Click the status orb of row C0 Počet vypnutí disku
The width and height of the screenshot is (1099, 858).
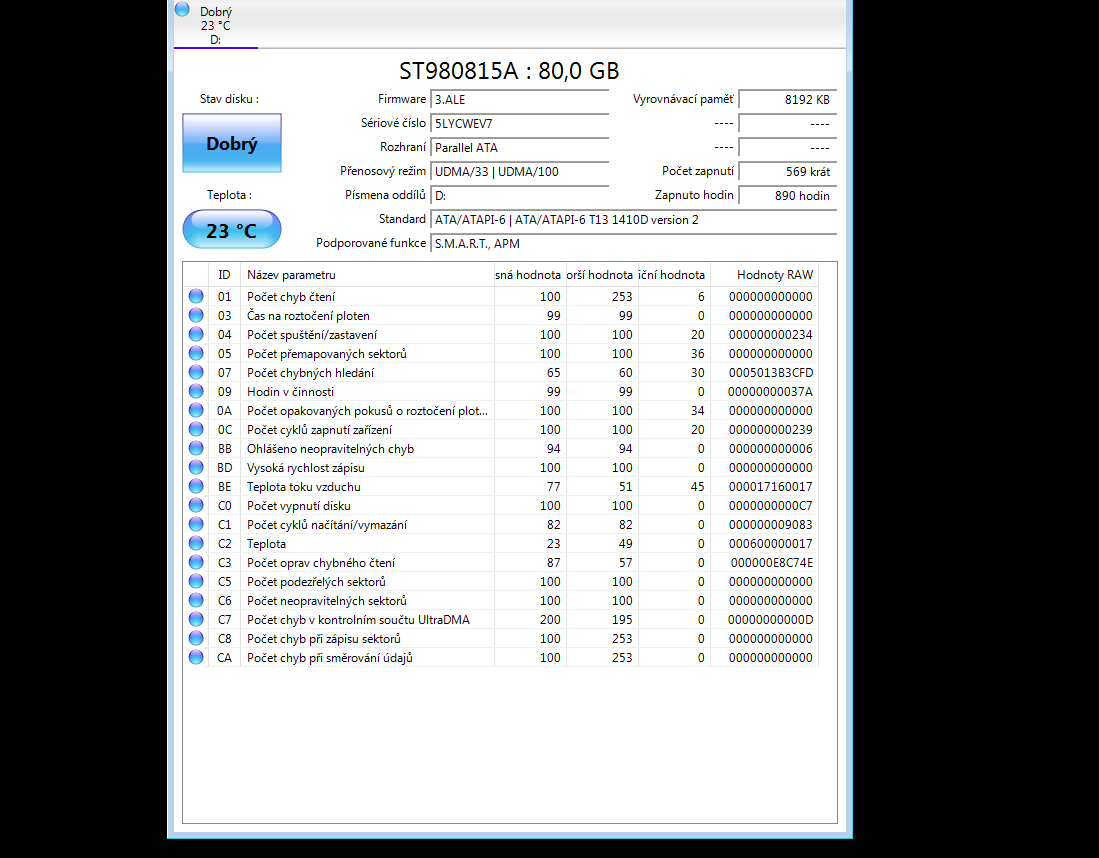(x=196, y=505)
